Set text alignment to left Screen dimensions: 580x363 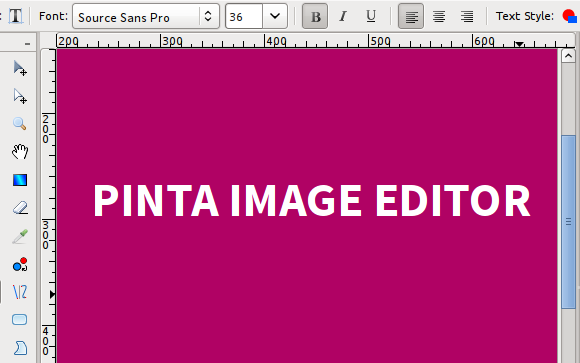(411, 16)
